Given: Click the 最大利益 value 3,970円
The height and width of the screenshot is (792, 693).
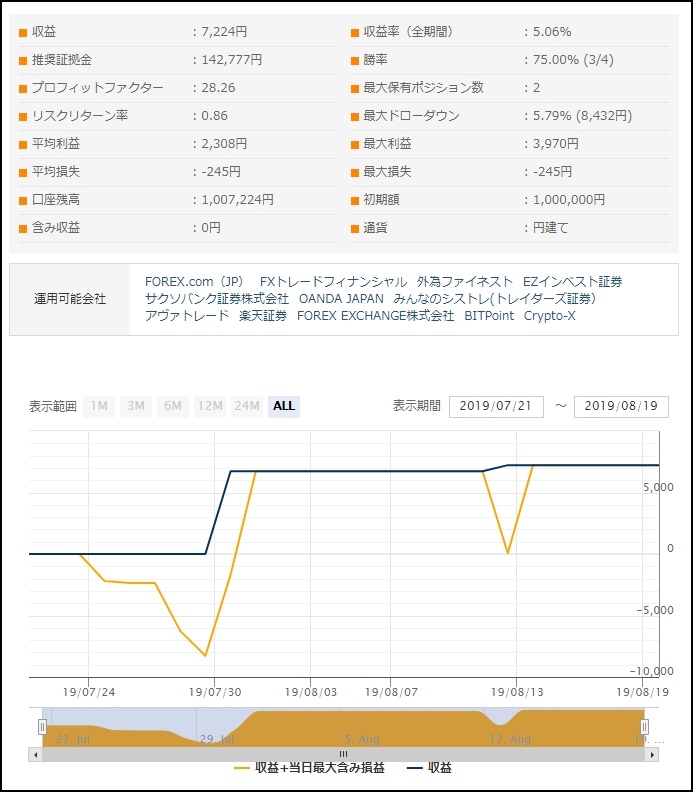Looking at the screenshot, I should (556, 144).
